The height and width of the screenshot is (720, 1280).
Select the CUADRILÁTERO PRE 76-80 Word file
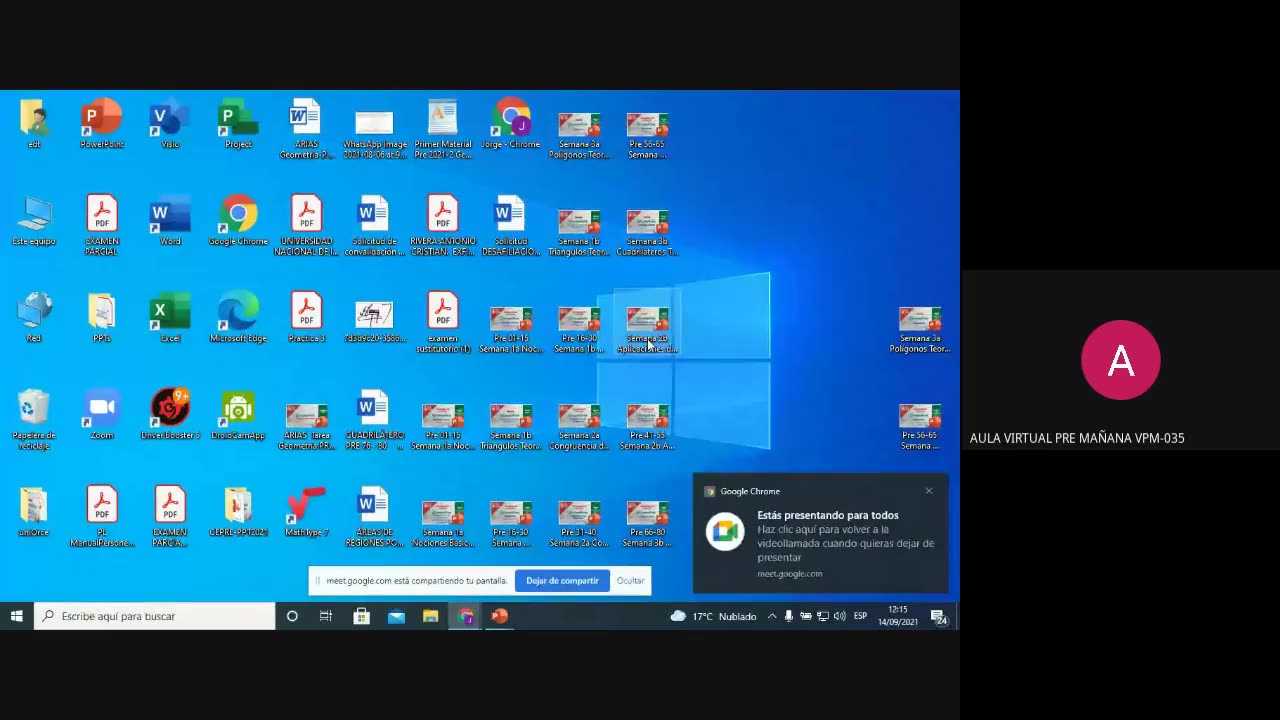click(374, 420)
